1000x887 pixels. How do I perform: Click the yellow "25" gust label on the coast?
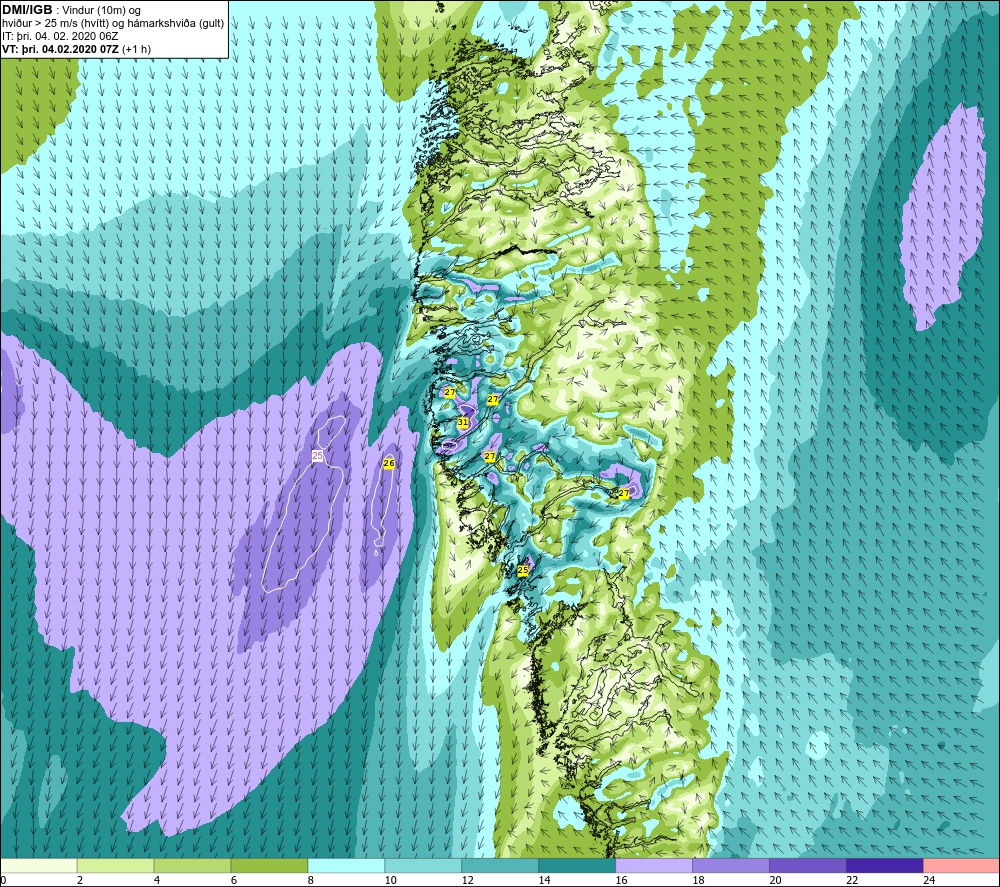[x=523, y=570]
